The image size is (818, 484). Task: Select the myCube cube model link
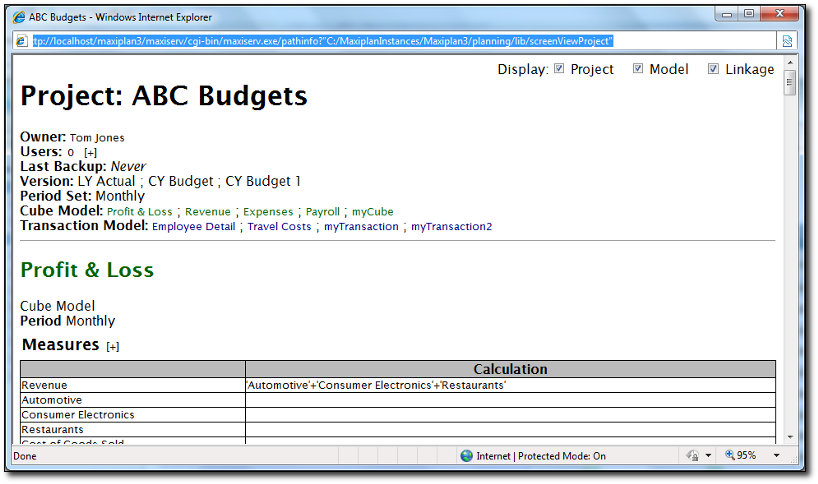tap(372, 212)
